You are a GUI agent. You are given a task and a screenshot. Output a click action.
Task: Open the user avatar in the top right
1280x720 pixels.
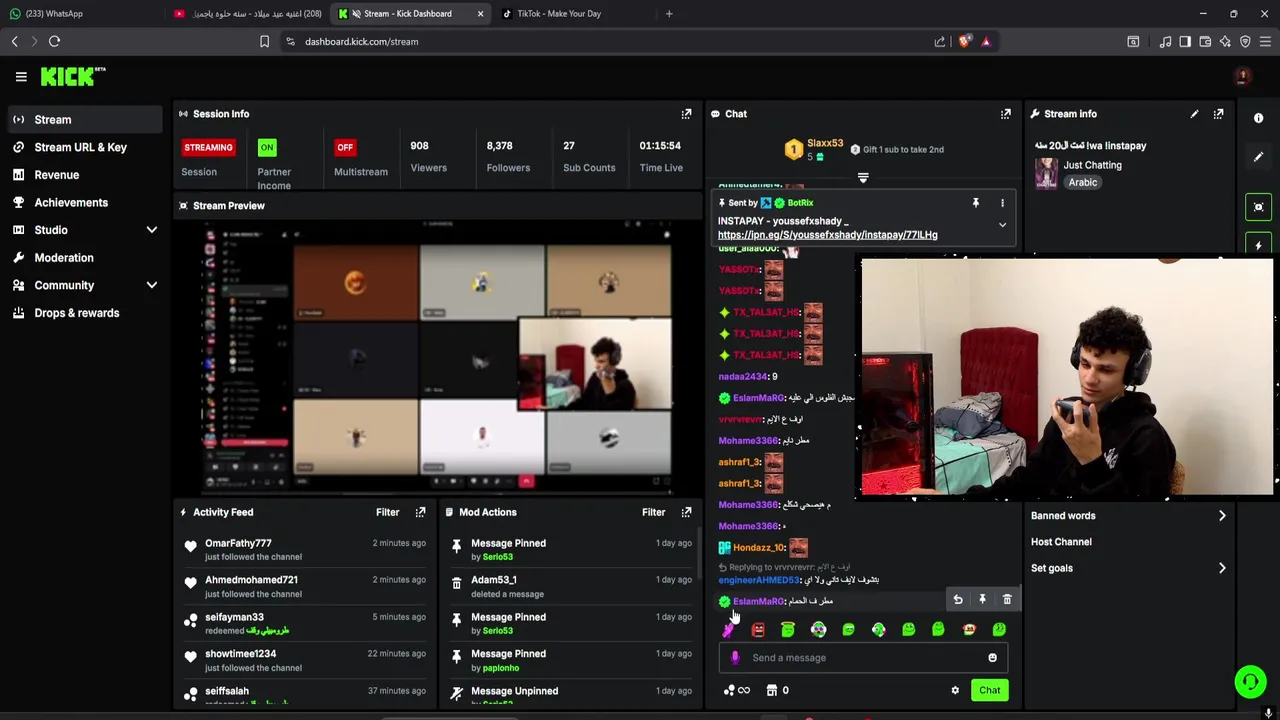pyautogui.click(x=1243, y=76)
